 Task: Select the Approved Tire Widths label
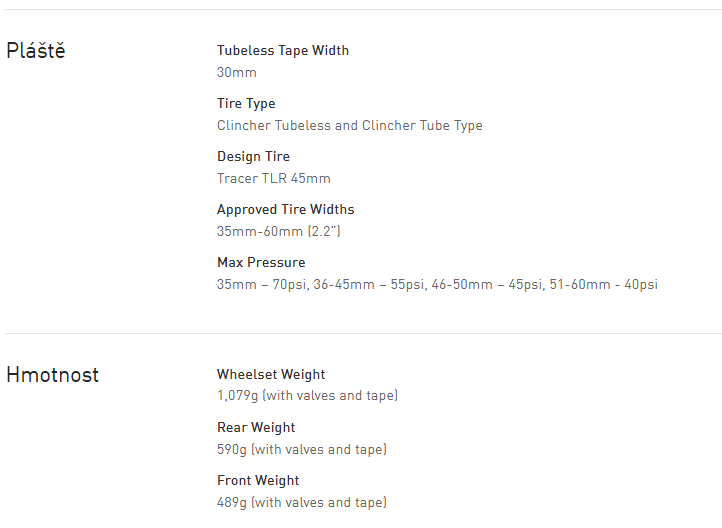pos(285,209)
